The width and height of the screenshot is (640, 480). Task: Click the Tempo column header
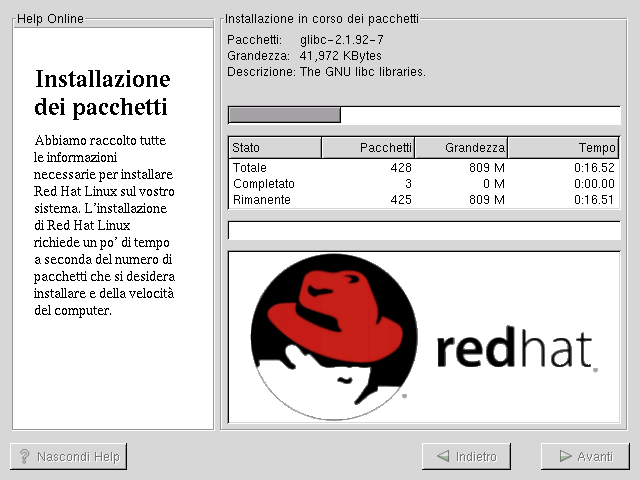(563, 148)
